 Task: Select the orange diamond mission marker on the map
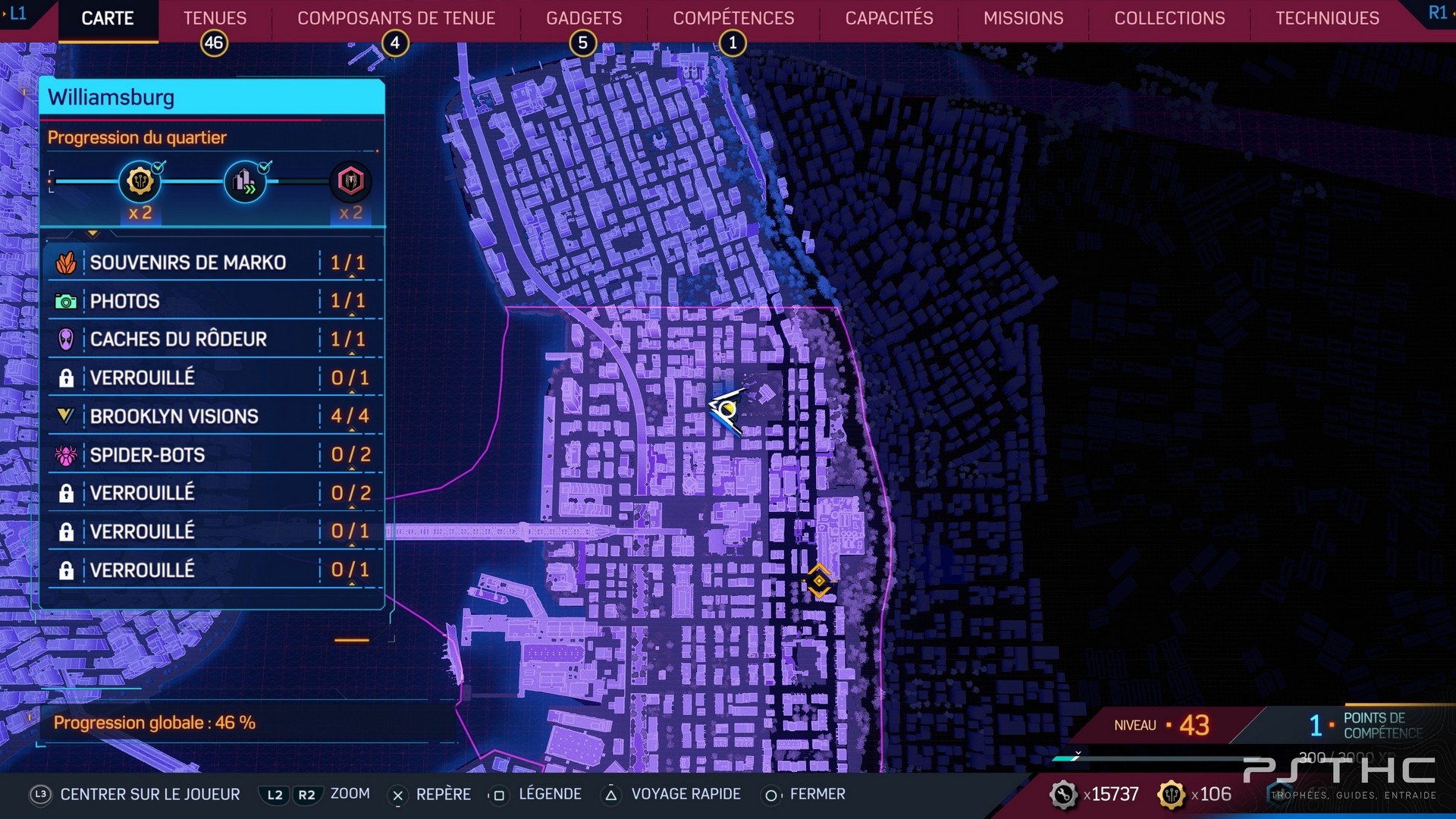(819, 581)
